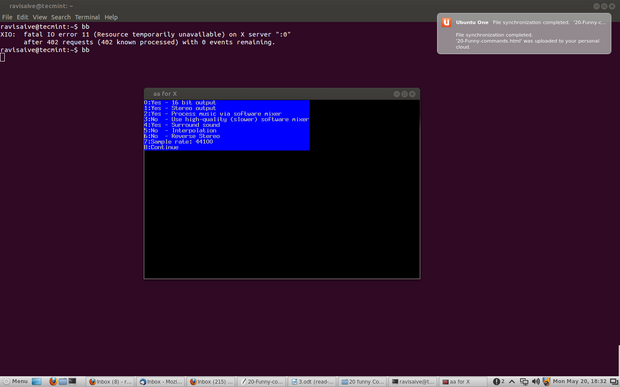
Task: Select '7:Sample rate: 44100' line
Action: pyautogui.click(x=178, y=142)
